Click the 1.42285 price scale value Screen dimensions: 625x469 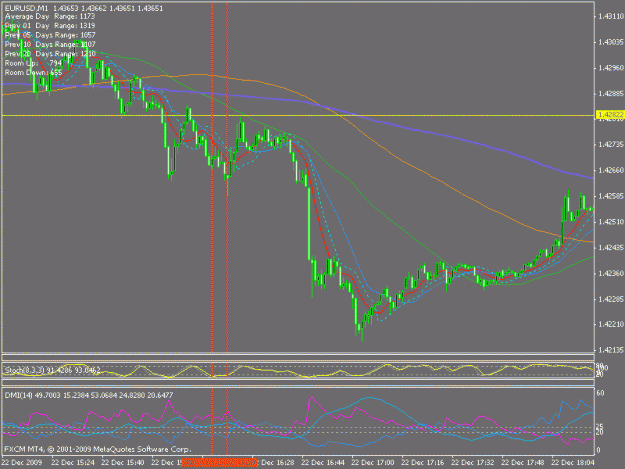coord(611,299)
